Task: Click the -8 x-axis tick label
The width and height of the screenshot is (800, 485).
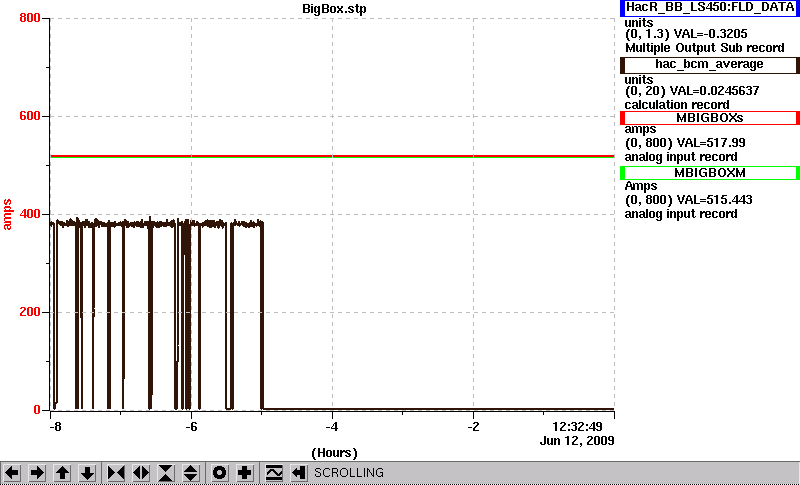Action: pos(55,426)
